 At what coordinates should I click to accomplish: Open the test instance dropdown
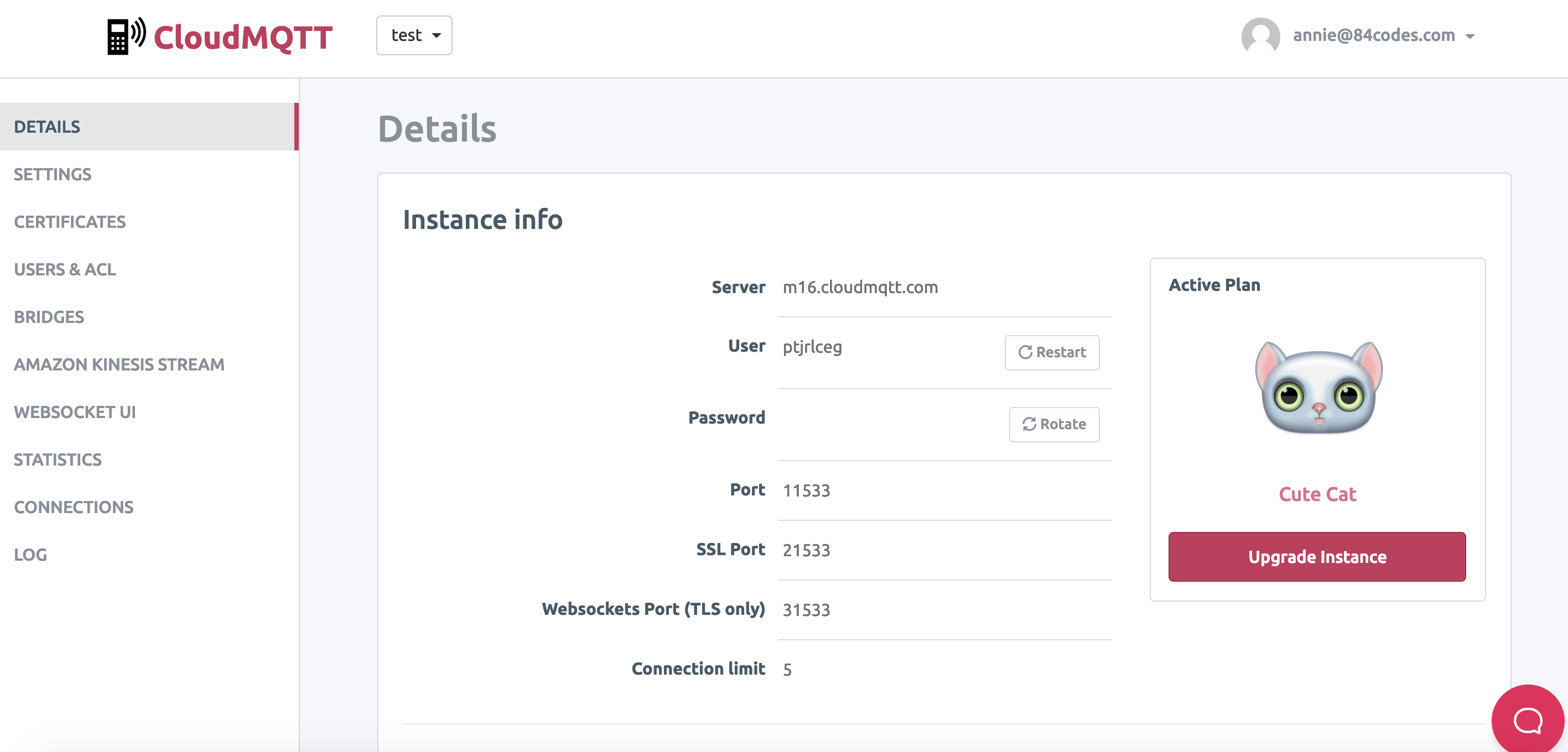(x=414, y=35)
